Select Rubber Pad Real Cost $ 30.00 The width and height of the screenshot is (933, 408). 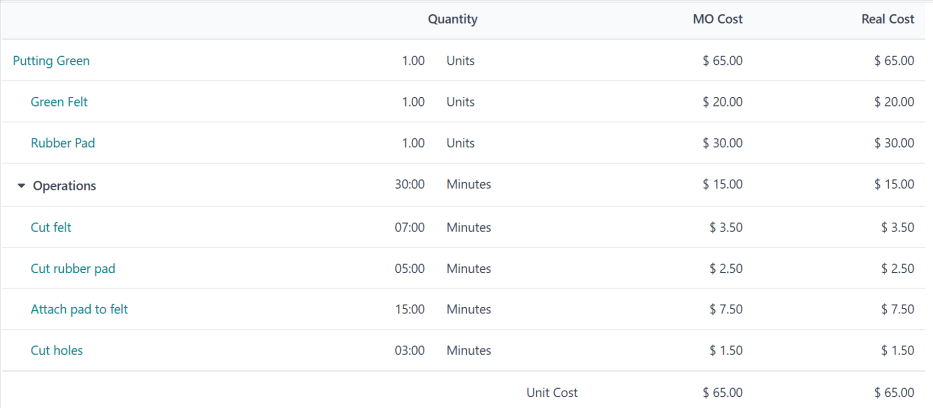point(893,143)
